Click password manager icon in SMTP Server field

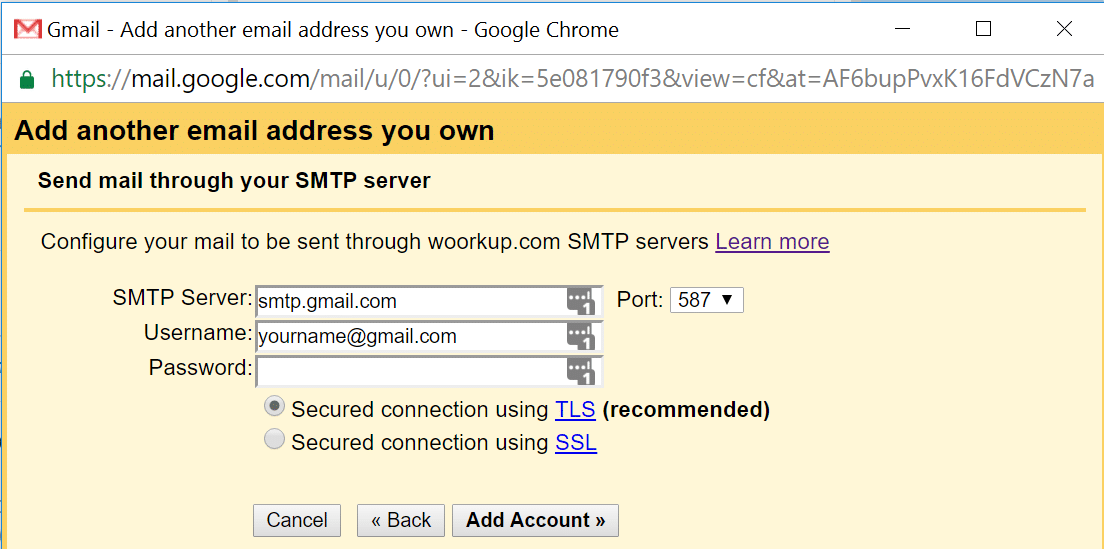click(580, 301)
